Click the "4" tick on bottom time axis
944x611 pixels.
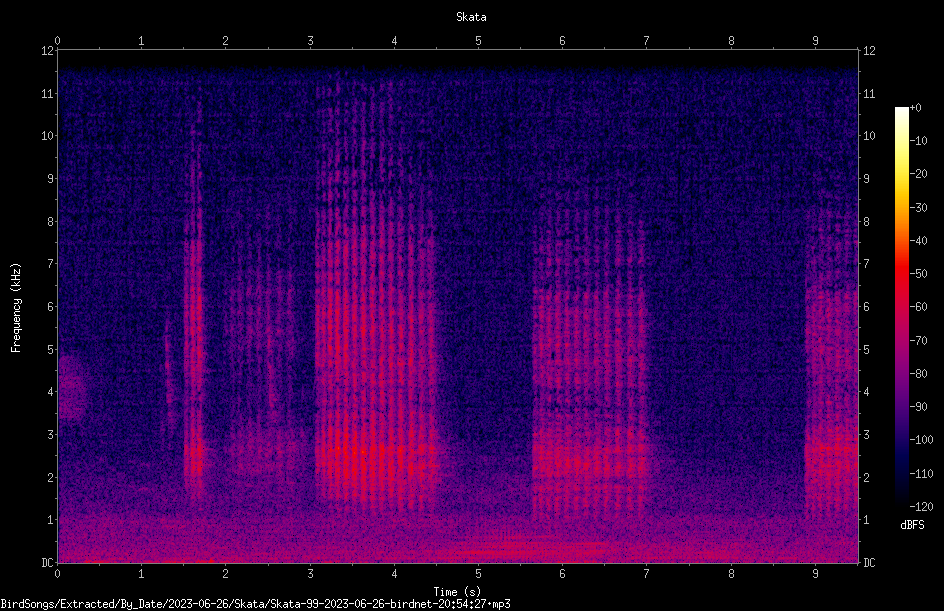click(x=394, y=574)
